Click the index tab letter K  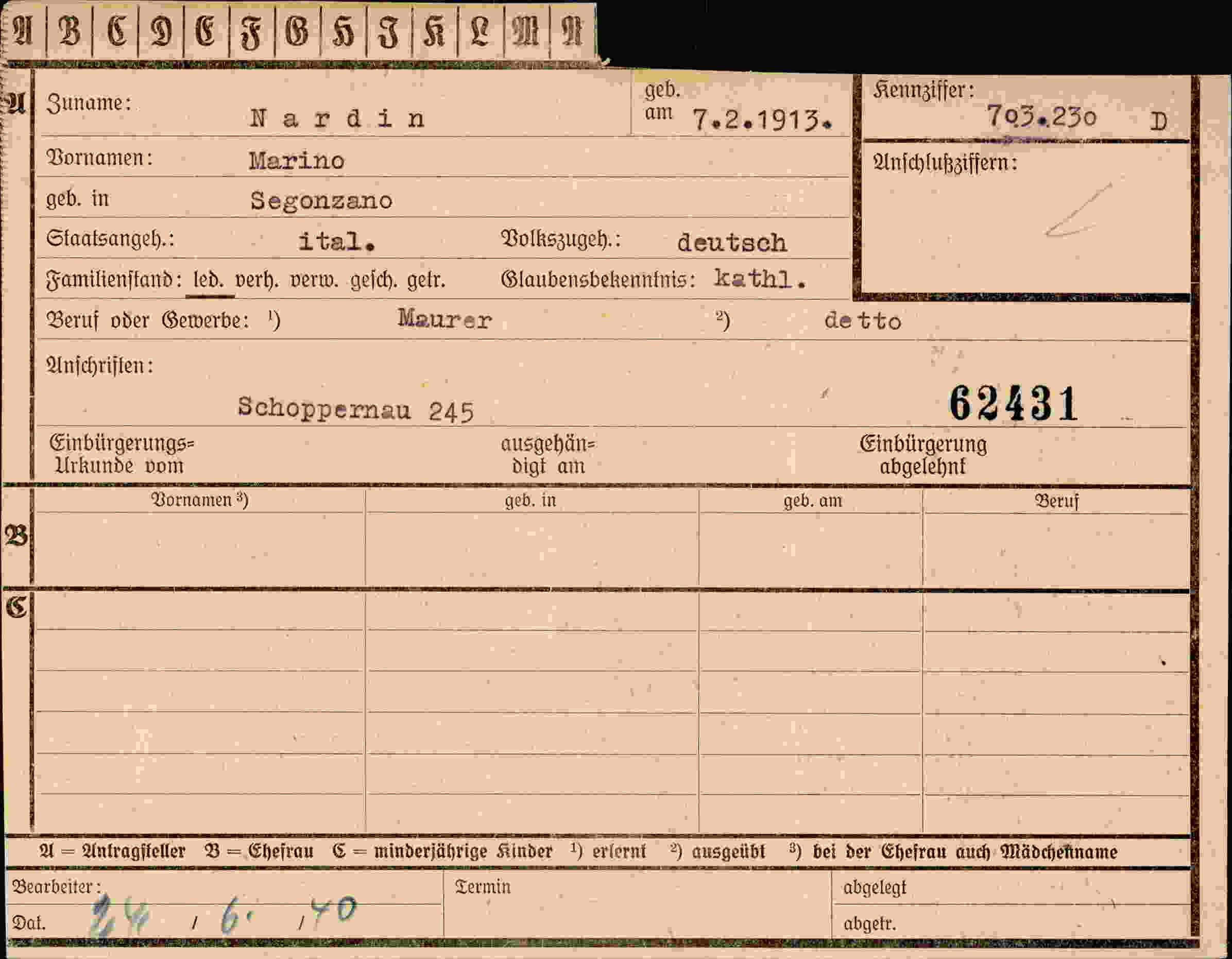[x=434, y=31]
